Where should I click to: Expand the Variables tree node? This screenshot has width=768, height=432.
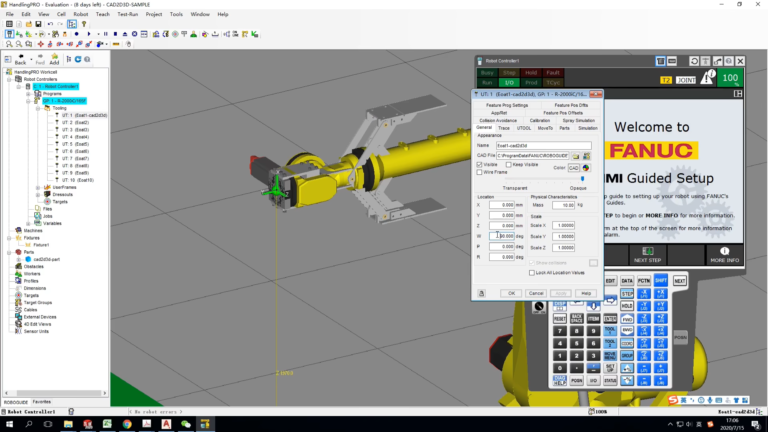[28, 223]
